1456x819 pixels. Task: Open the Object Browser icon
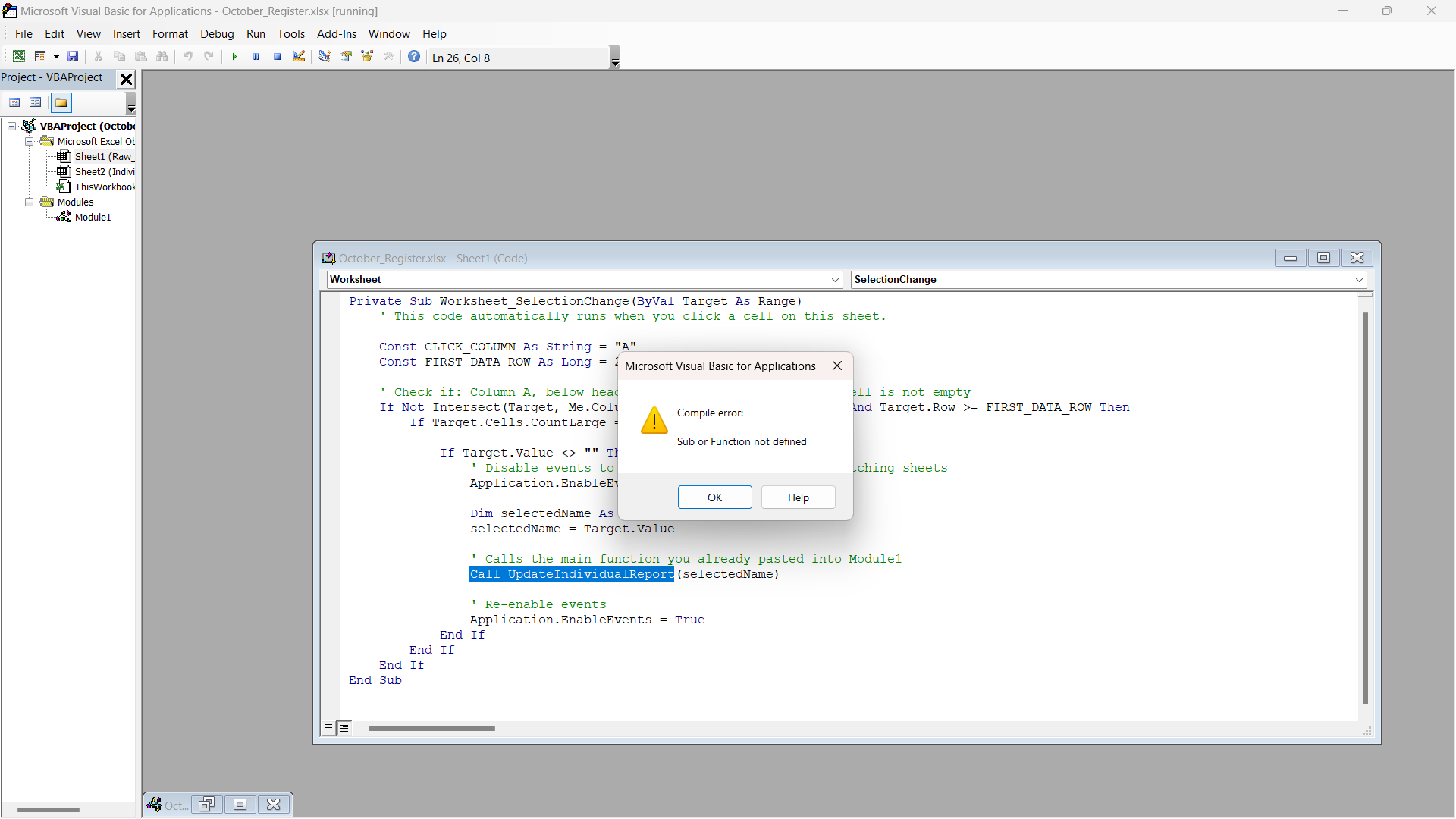coord(368,57)
